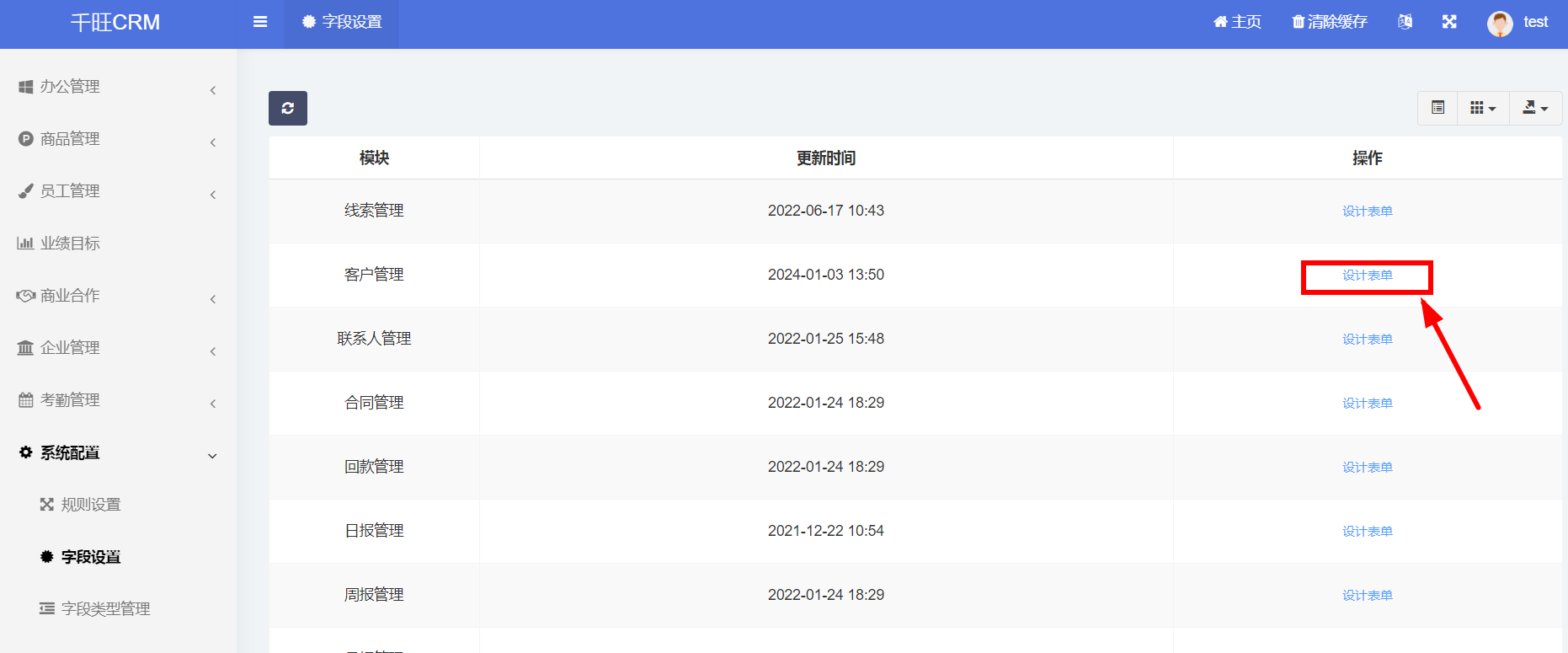Click the 线索管理 module cell
The height and width of the screenshot is (653, 1568).
coord(374,211)
